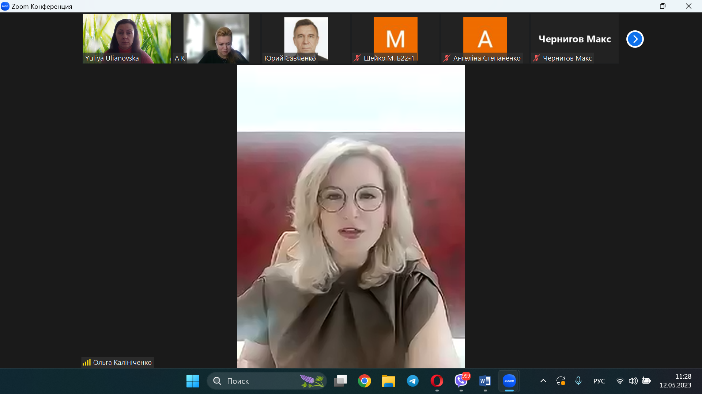
Task: Expand hidden system tray icons chevron
Action: click(543, 381)
